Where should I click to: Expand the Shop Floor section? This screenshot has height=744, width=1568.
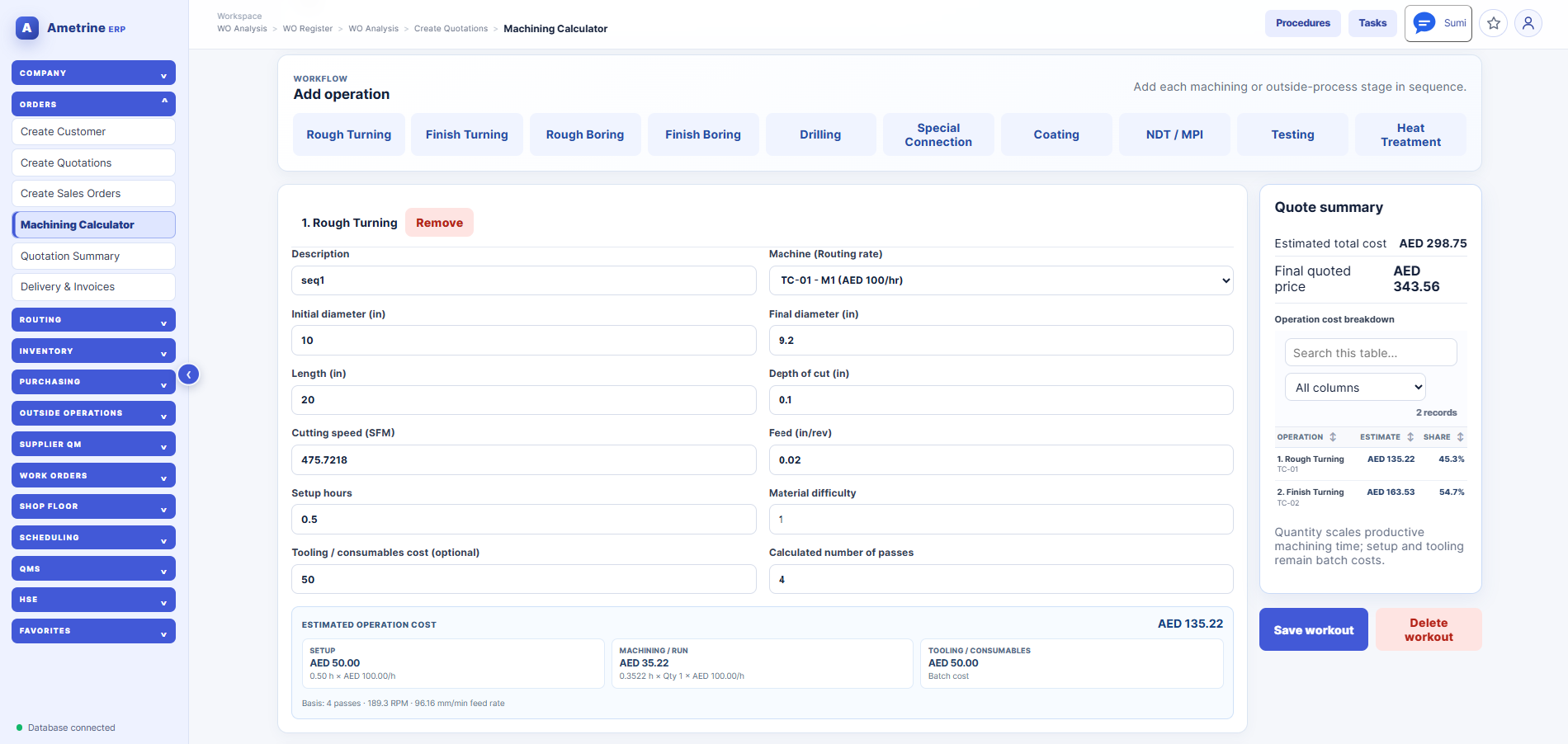click(x=93, y=506)
